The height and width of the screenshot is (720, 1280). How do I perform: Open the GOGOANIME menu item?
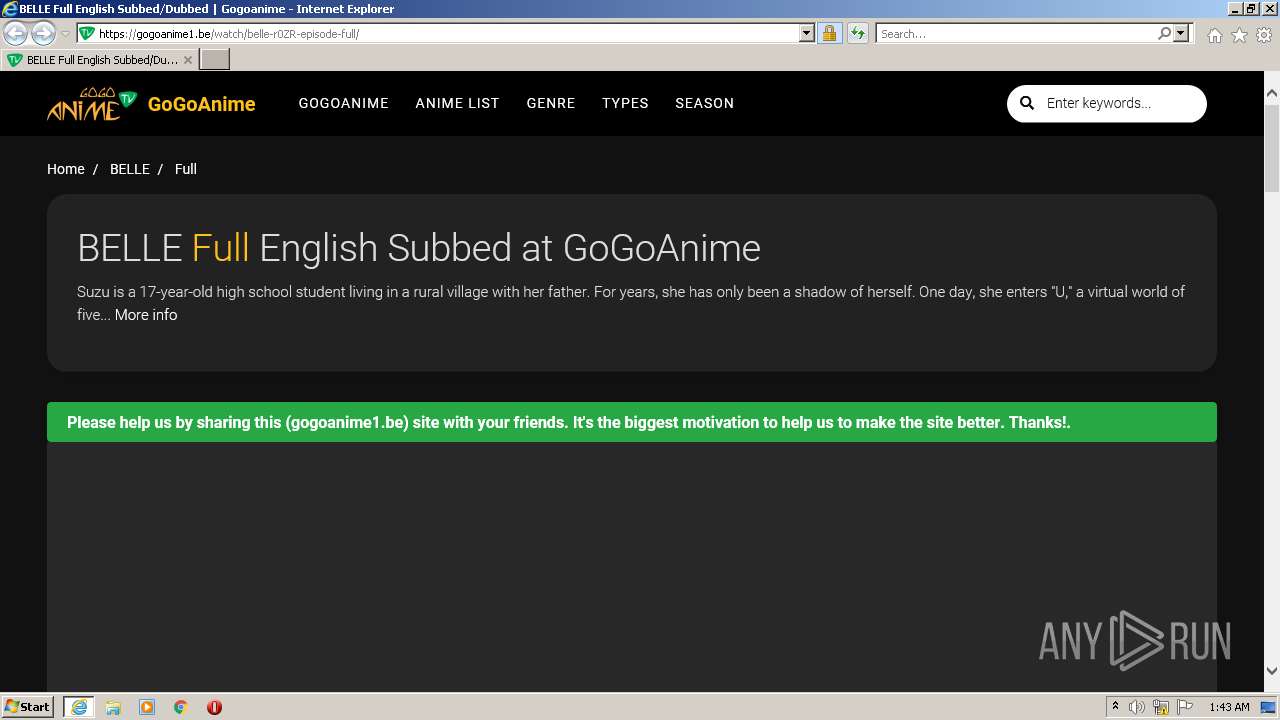(343, 103)
